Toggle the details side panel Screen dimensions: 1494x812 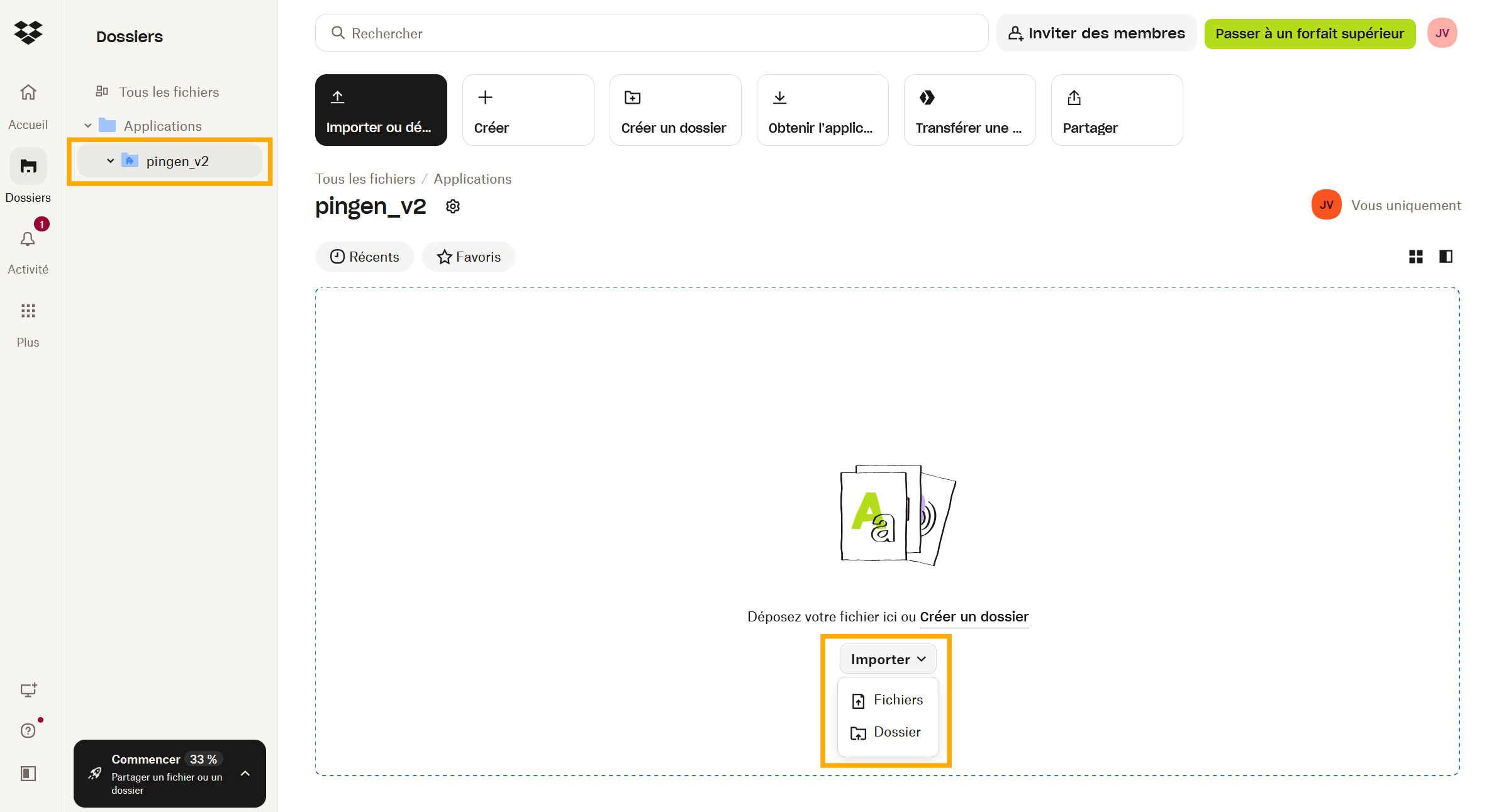[x=1446, y=257]
